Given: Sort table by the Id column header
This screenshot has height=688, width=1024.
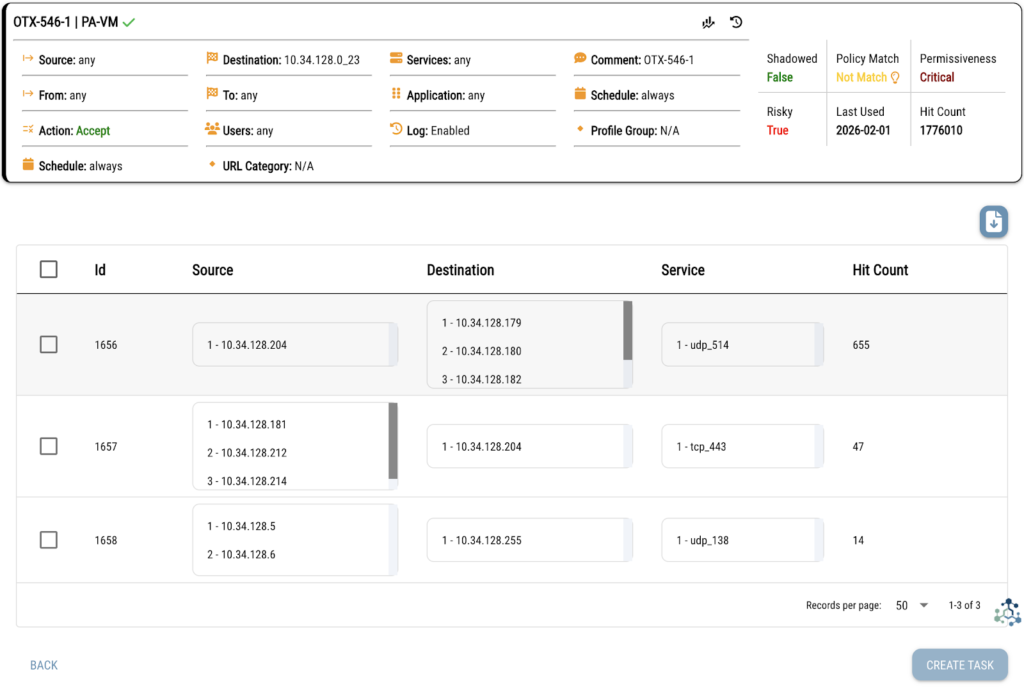Looking at the screenshot, I should point(100,270).
